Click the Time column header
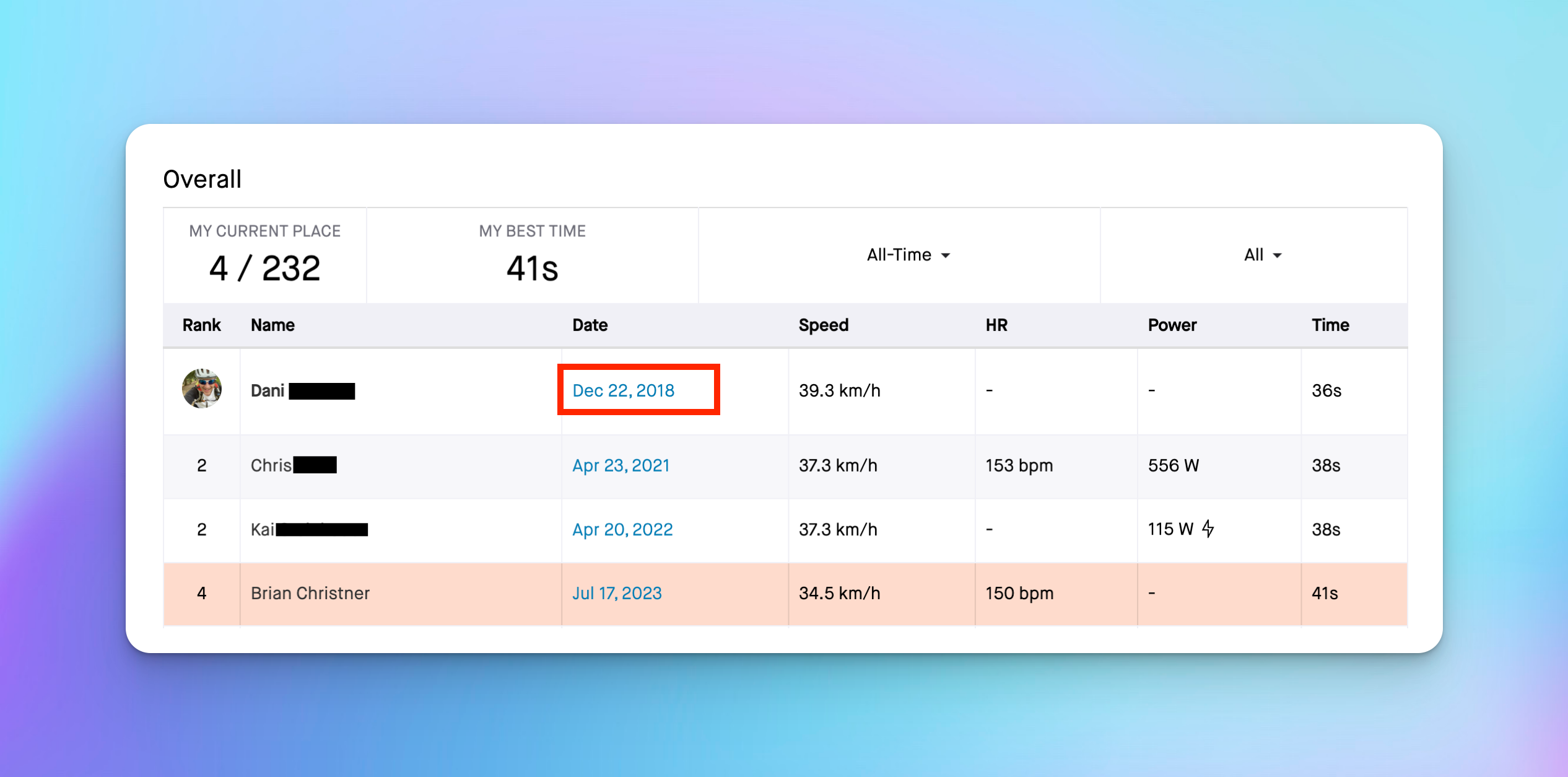The height and width of the screenshot is (777, 1568). tap(1330, 325)
